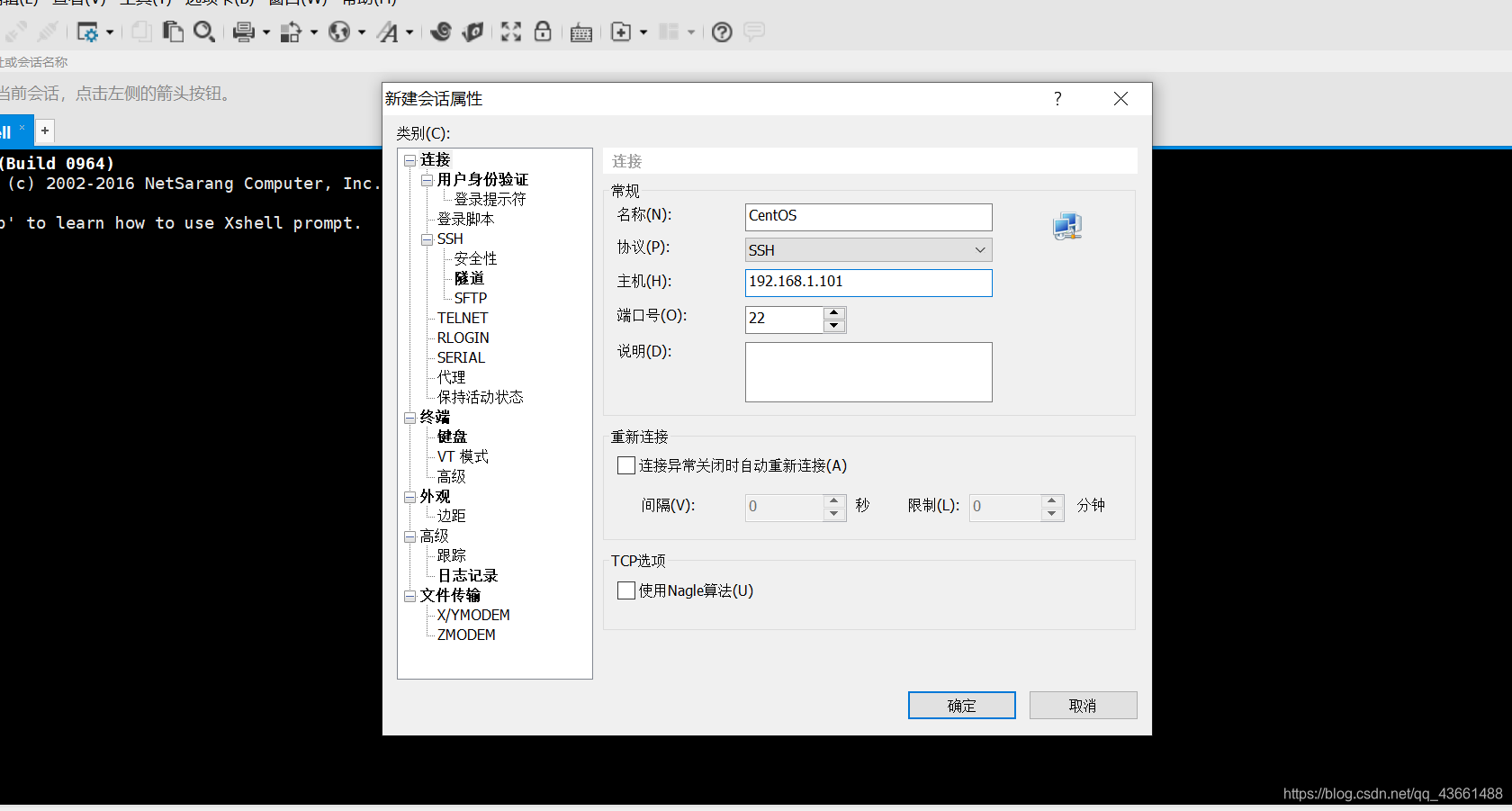Add a new session tab with plus button
This screenshot has height=811, width=1512.
tap(45, 131)
